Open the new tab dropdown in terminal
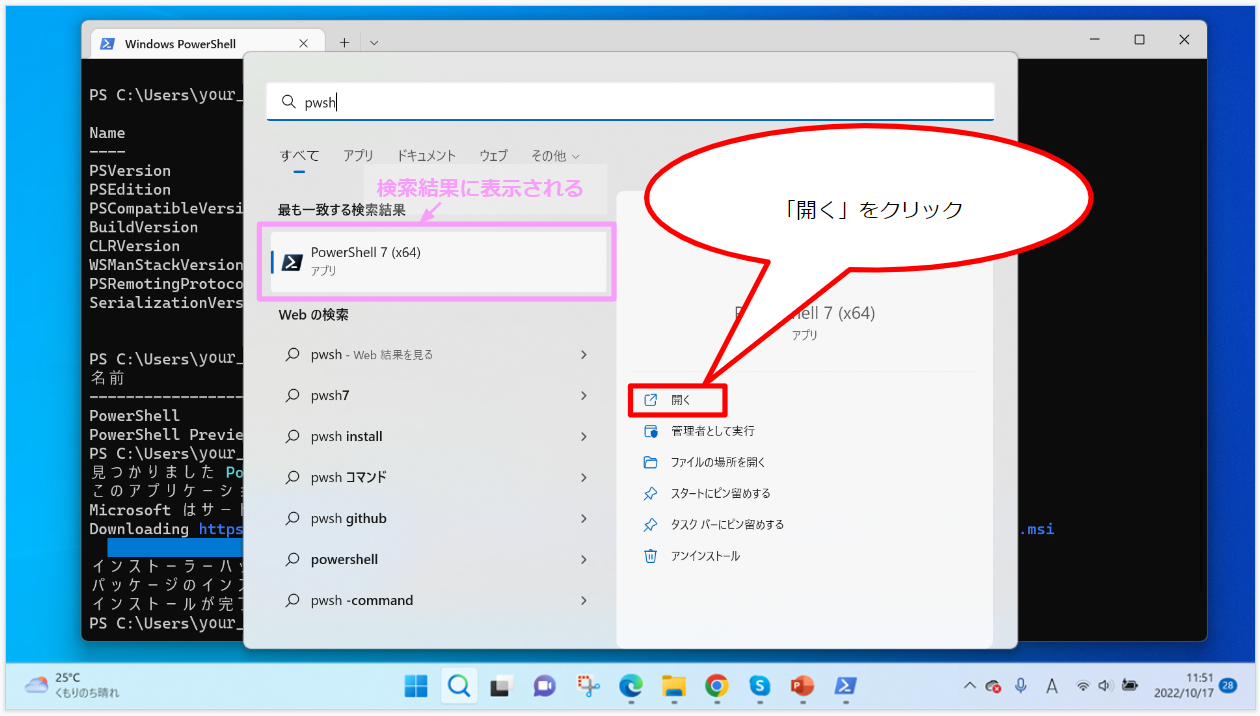This screenshot has width=1260, height=716. tap(374, 43)
